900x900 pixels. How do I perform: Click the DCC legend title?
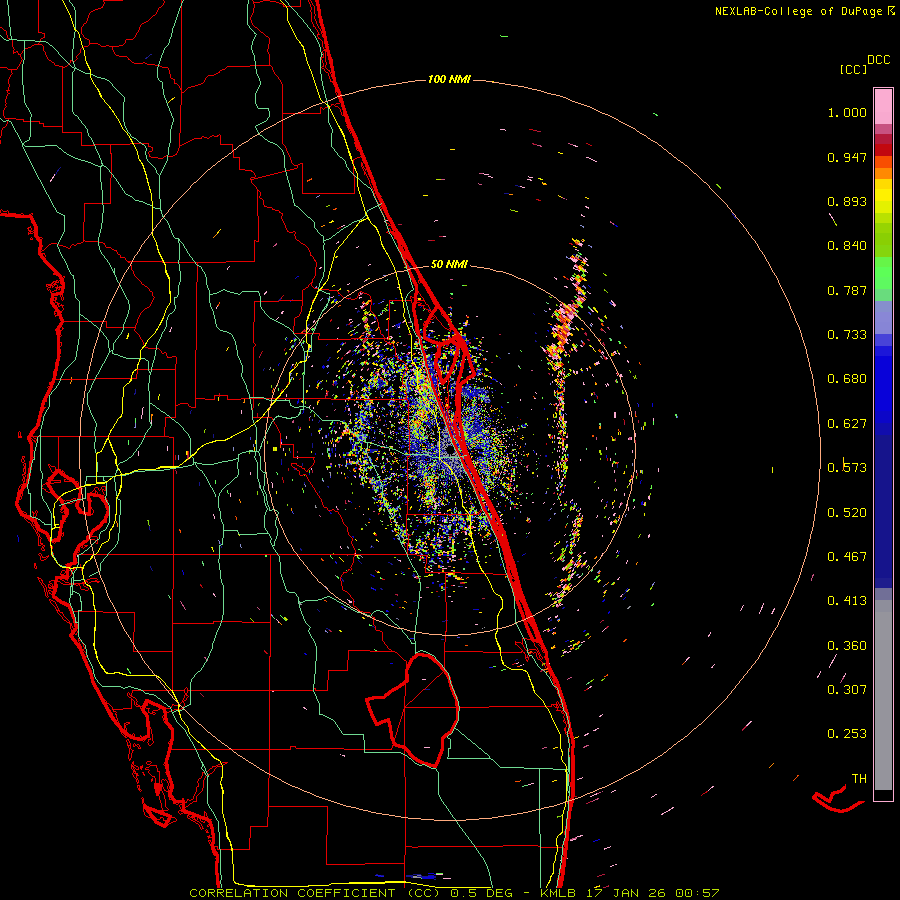point(878,60)
